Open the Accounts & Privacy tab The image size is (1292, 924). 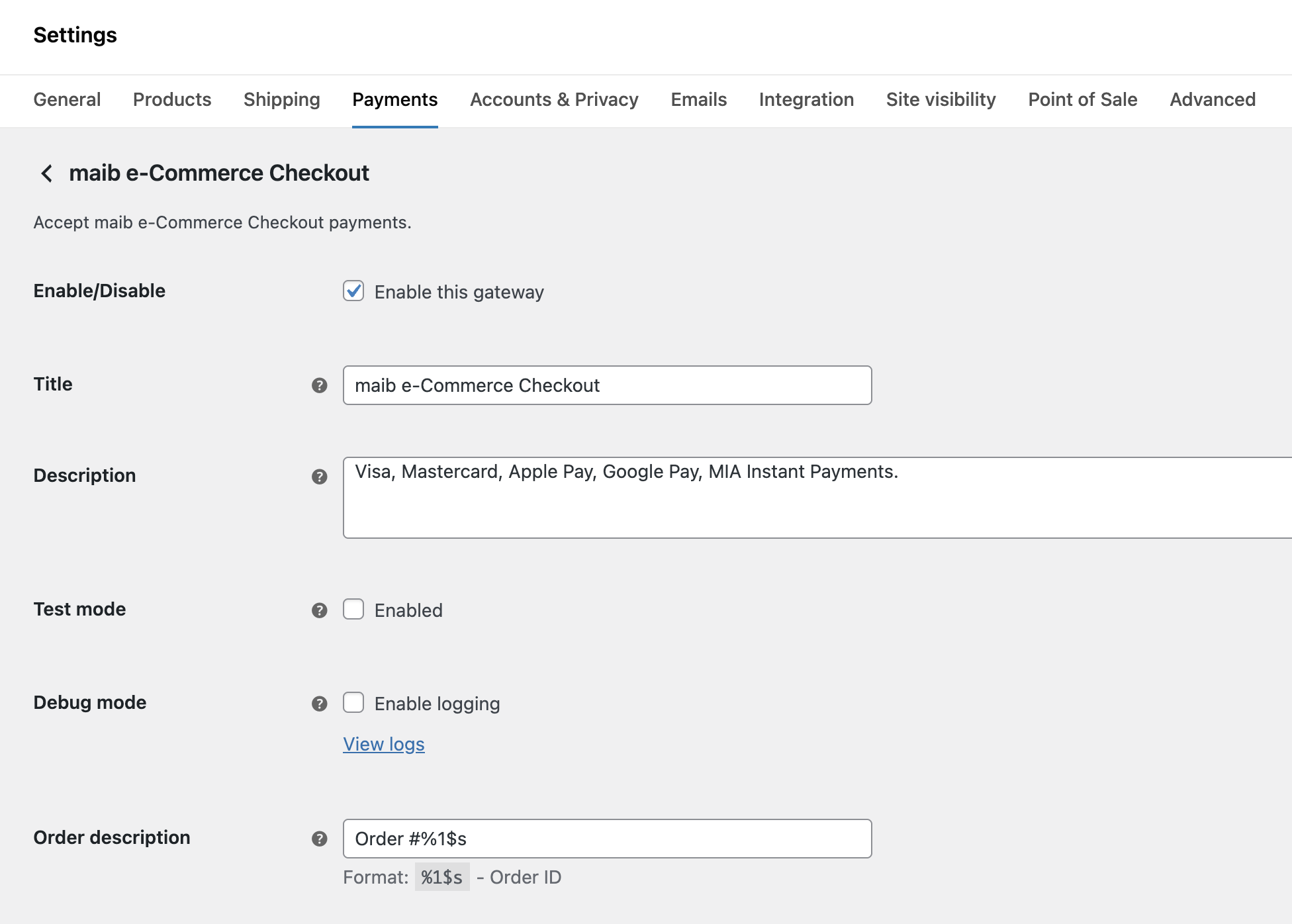click(x=554, y=100)
